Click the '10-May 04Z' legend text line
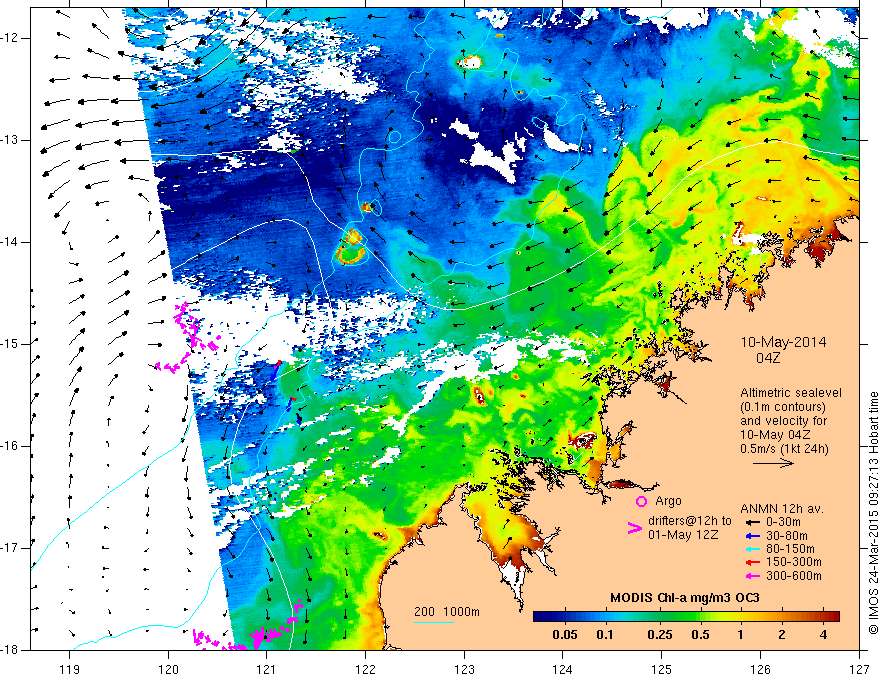Screen dimensions: 880x680 click(774, 435)
